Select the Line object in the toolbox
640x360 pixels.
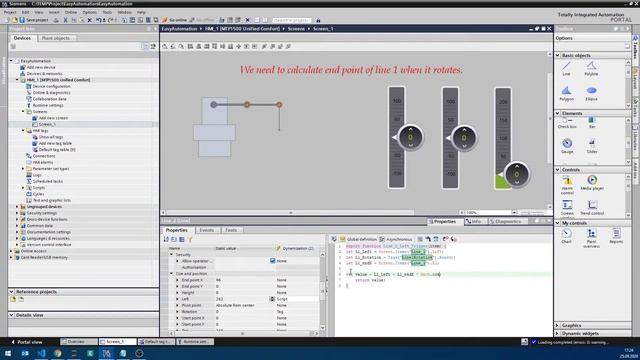pyautogui.click(x=566, y=68)
